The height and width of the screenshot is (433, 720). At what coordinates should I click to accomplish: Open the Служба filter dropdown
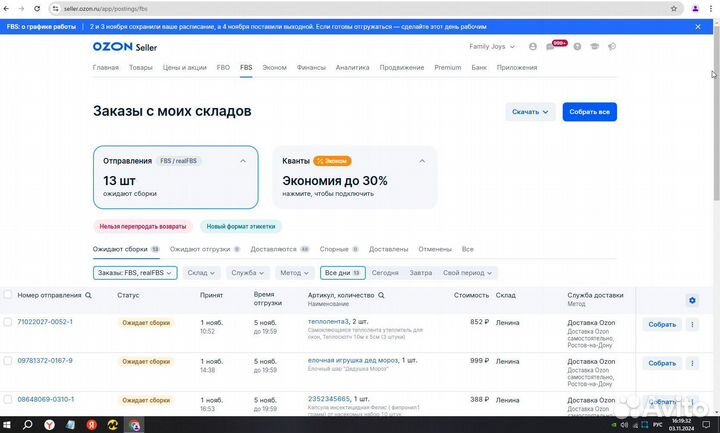coord(248,273)
